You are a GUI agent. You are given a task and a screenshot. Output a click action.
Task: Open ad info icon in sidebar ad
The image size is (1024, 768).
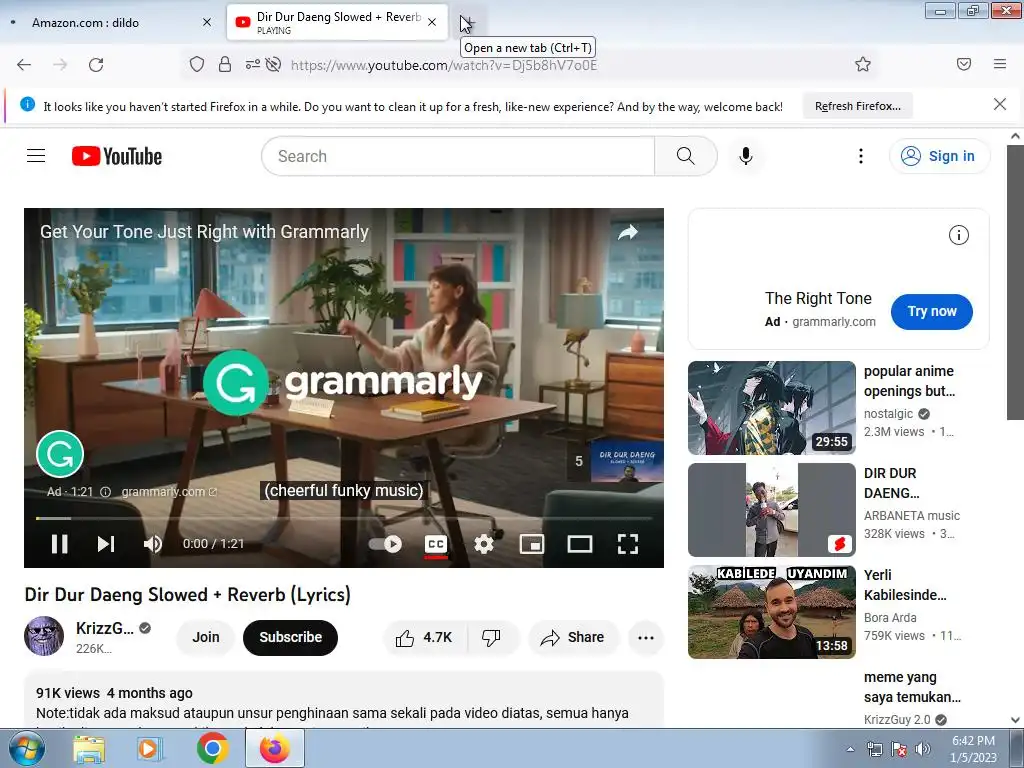pos(959,235)
